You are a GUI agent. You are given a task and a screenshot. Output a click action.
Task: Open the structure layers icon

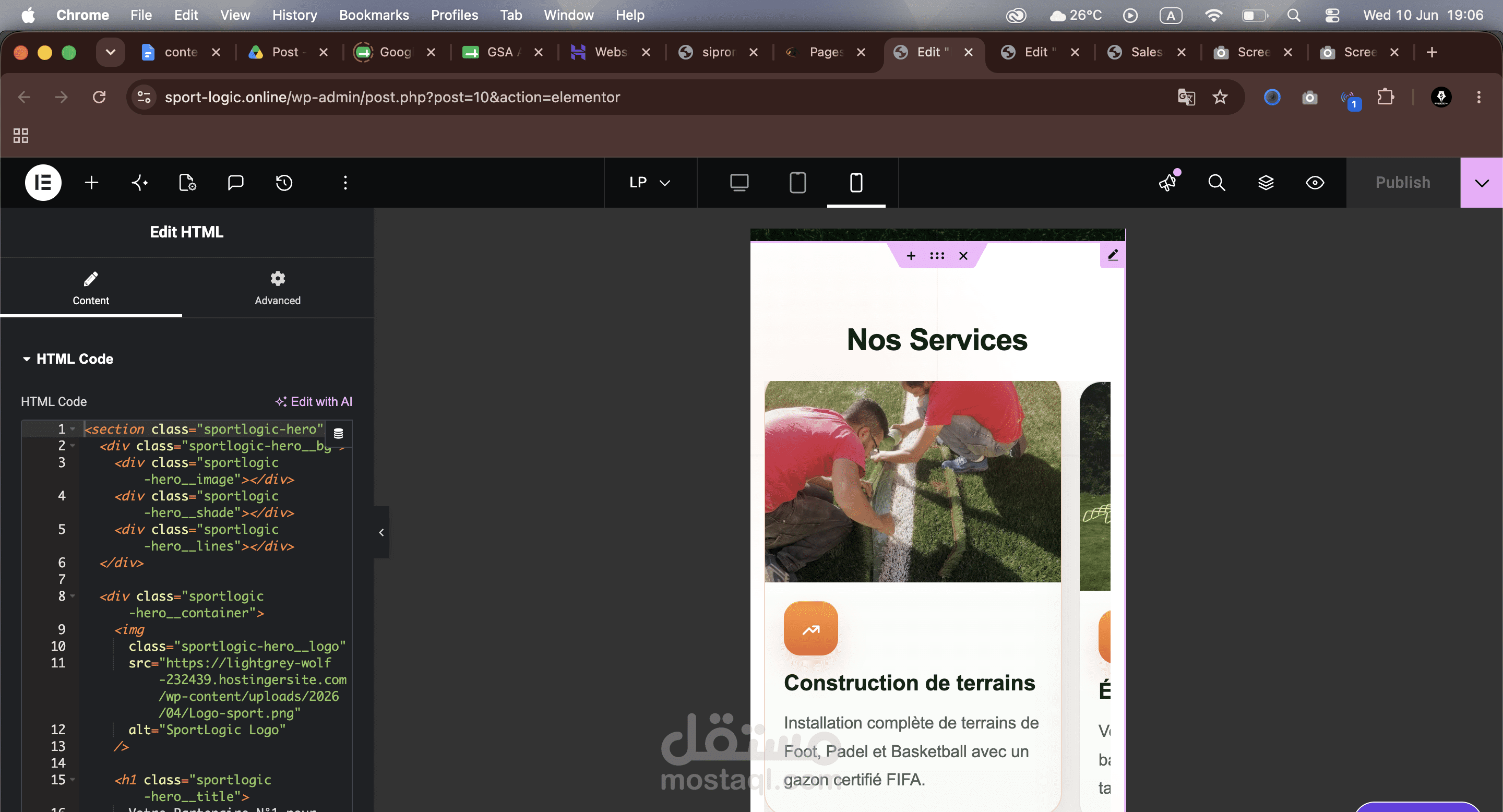pyautogui.click(x=1266, y=183)
